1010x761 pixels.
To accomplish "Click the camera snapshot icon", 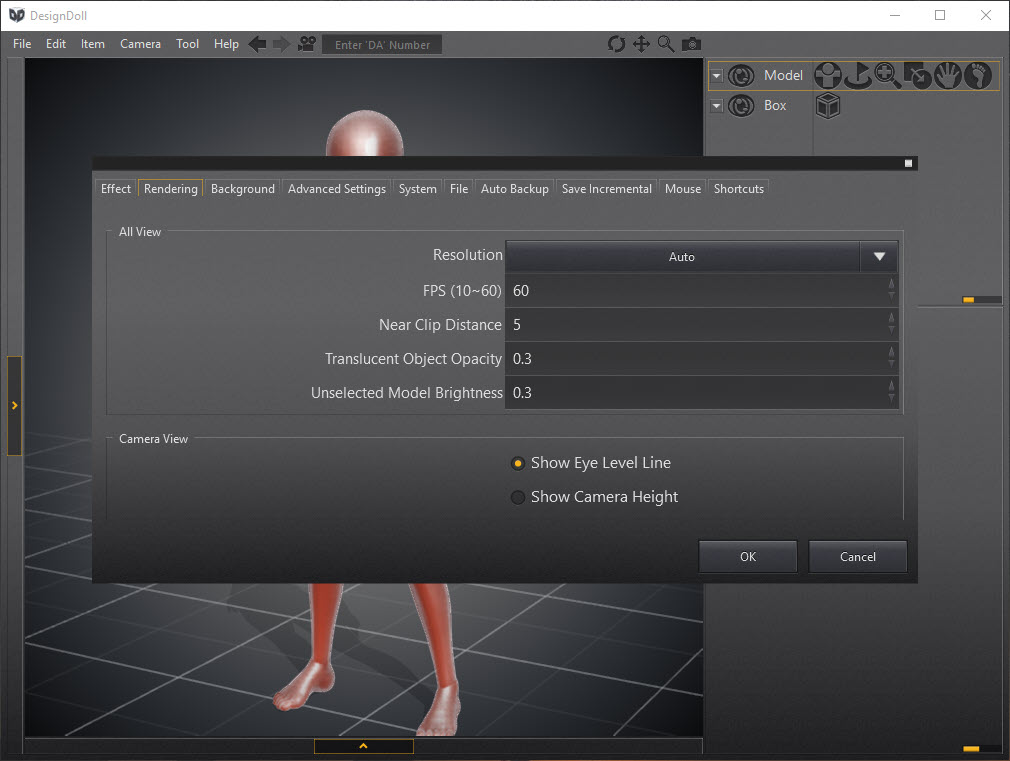I will point(691,44).
